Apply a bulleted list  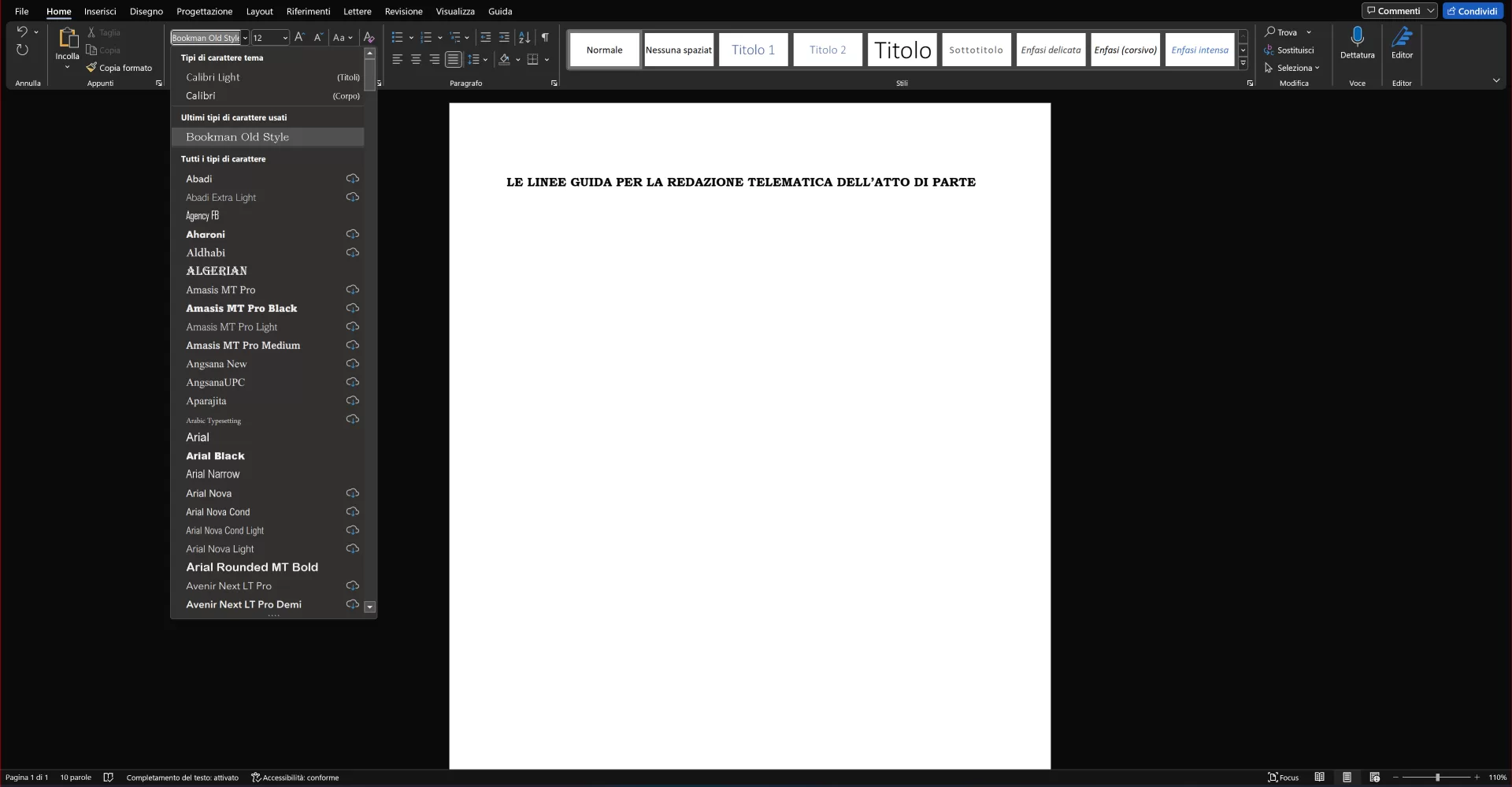click(397, 37)
